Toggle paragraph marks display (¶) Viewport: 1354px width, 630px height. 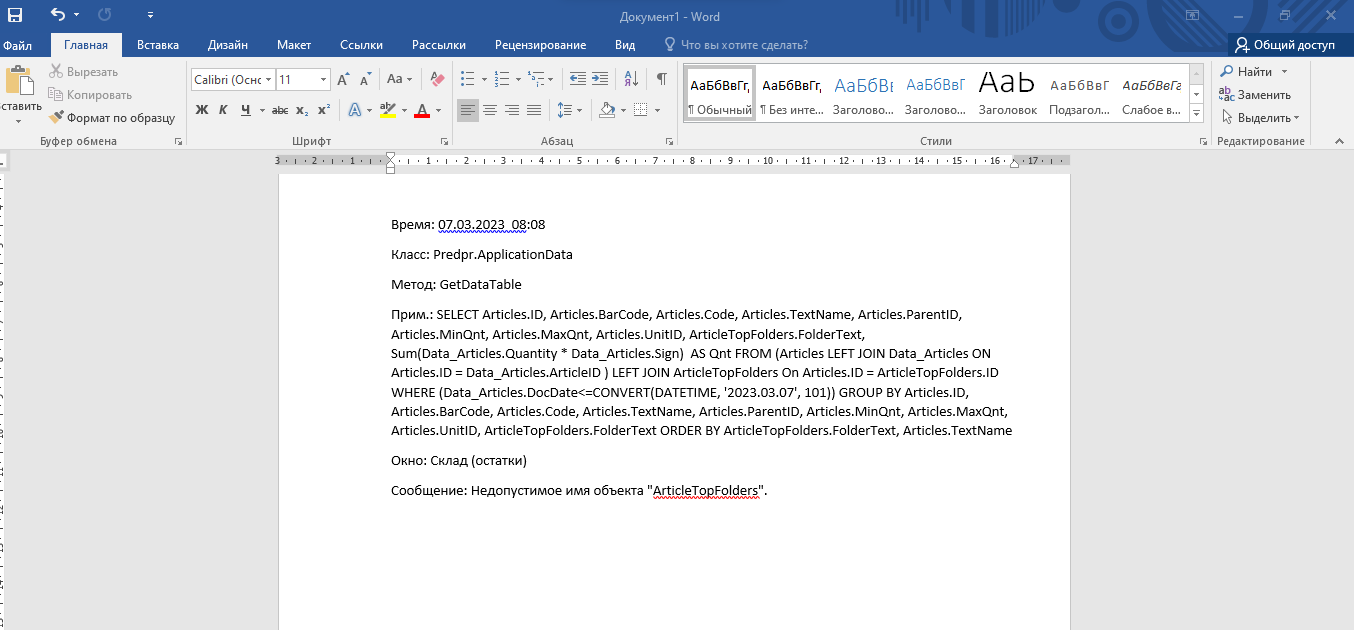[x=661, y=79]
